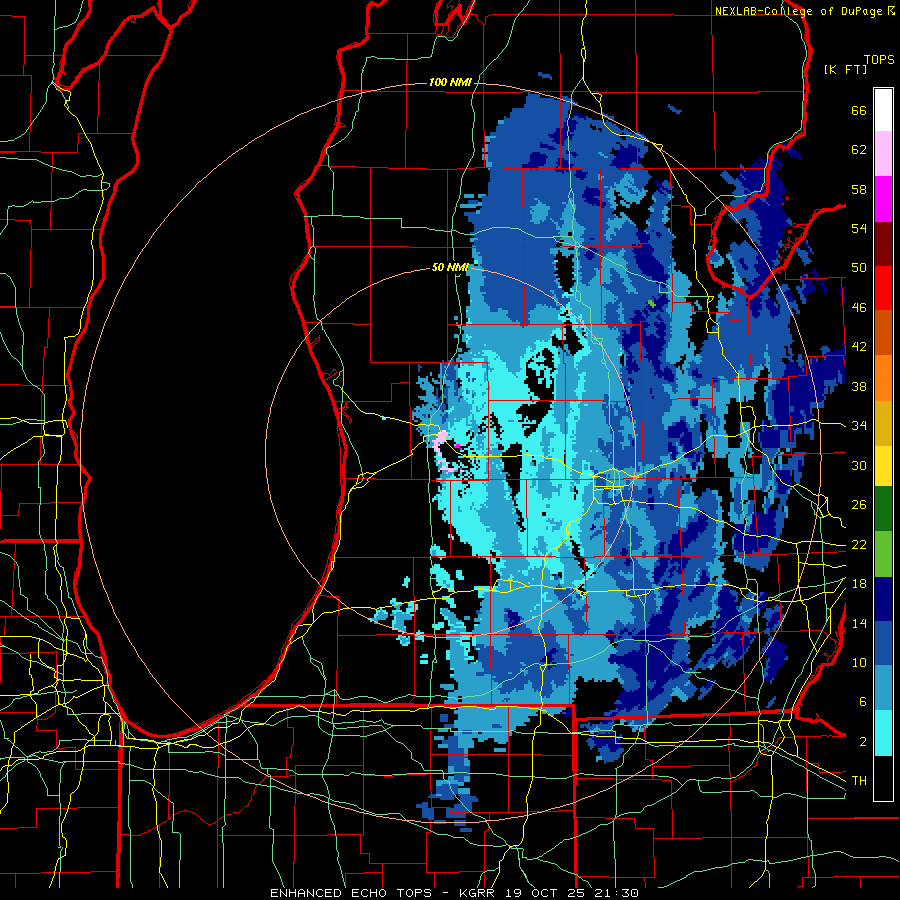Click the 100 NMI range ring label
The image size is (900, 900).
click(x=450, y=83)
